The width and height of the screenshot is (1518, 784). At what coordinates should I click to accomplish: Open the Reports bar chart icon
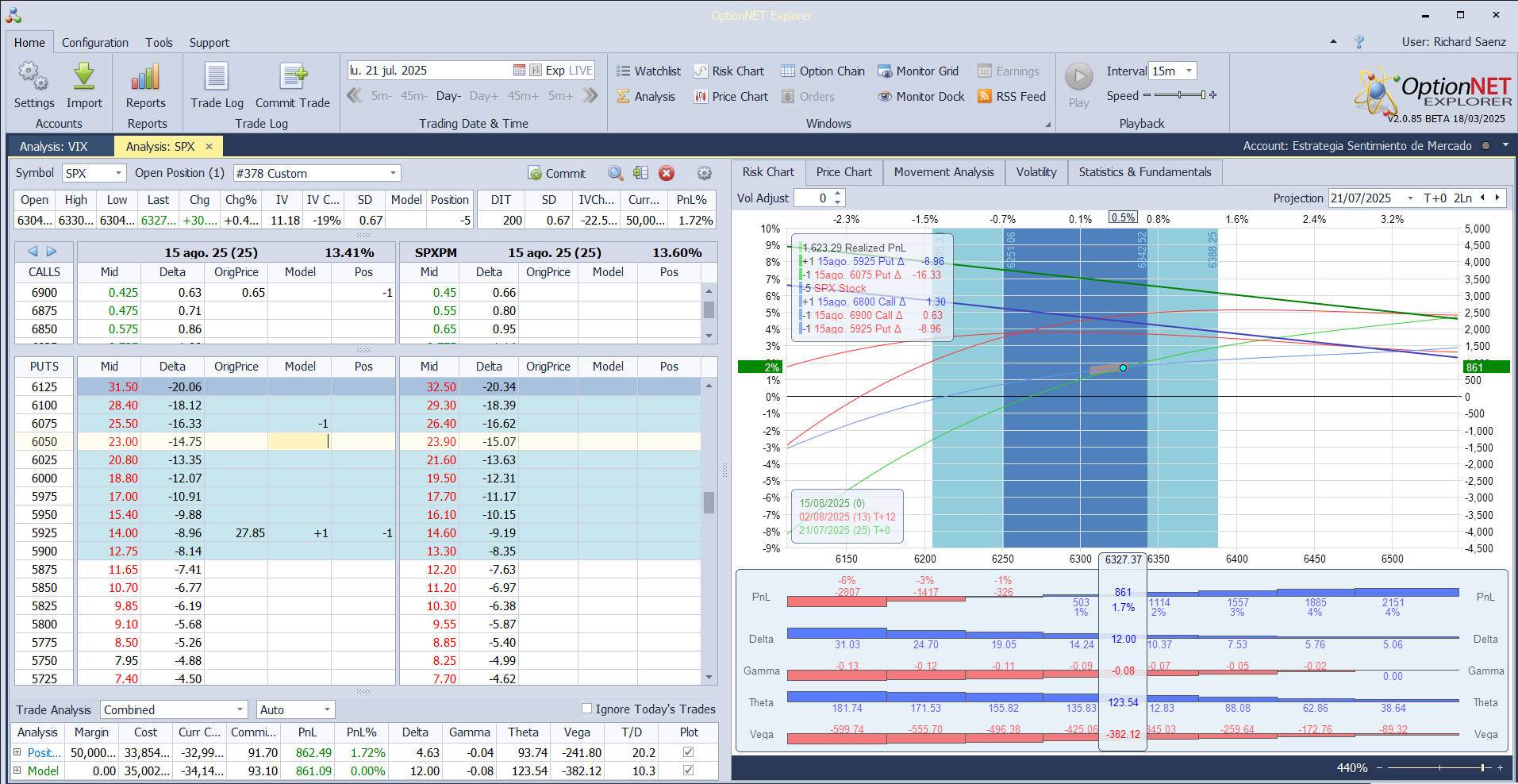coord(145,77)
